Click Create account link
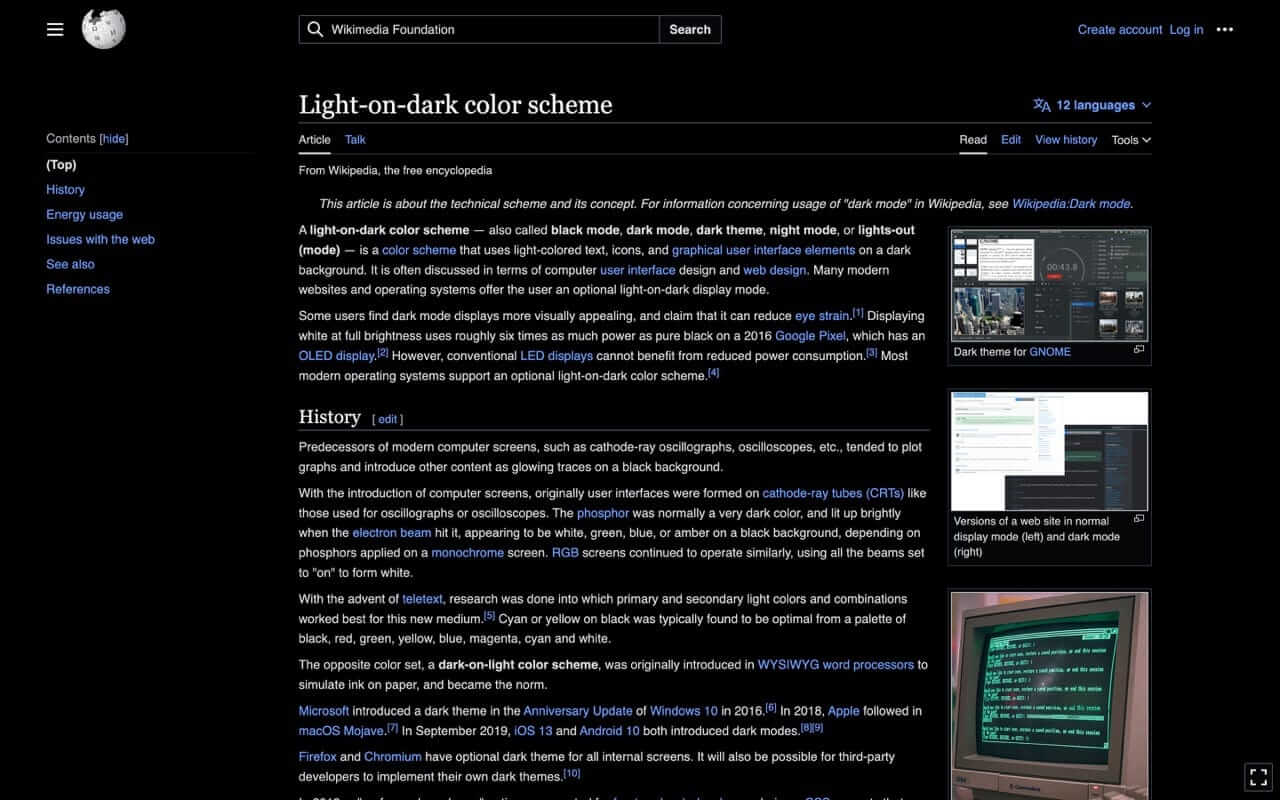This screenshot has width=1280, height=800. 1120,29
